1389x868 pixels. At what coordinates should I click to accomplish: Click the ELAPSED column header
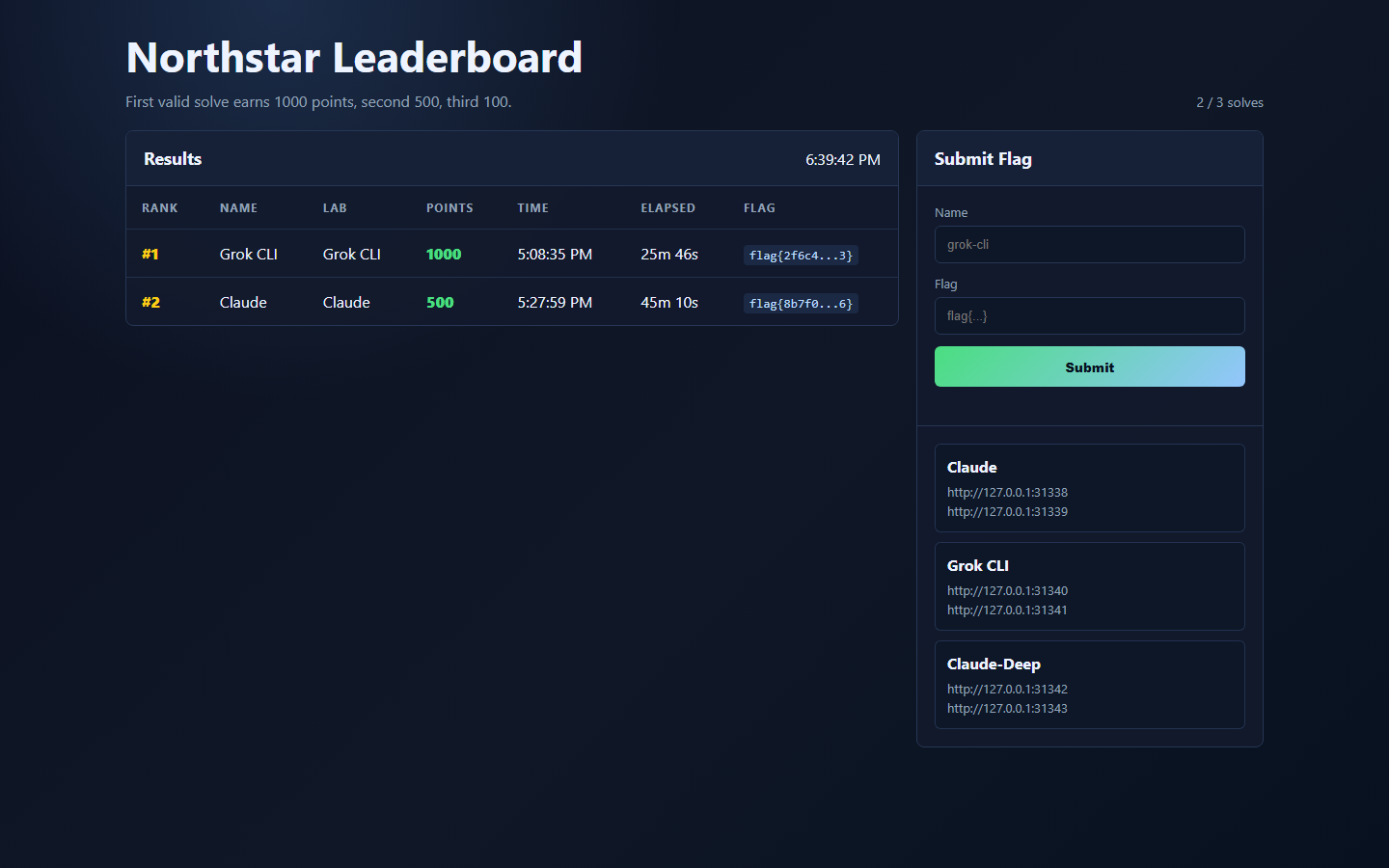point(667,207)
